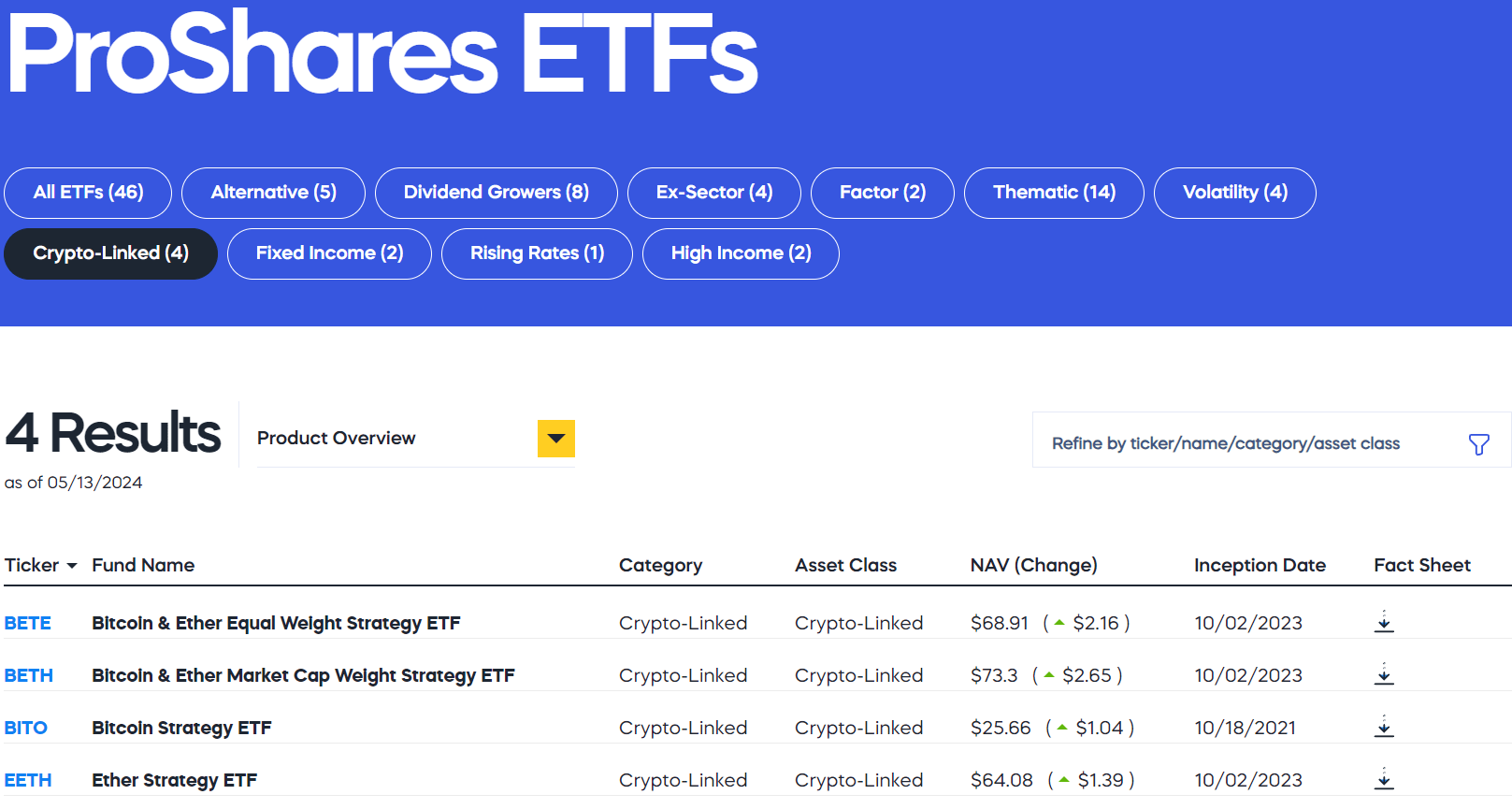Image resolution: width=1512 pixels, height=809 pixels.
Task: Download the EETH fact sheet
Action: tap(1384, 779)
